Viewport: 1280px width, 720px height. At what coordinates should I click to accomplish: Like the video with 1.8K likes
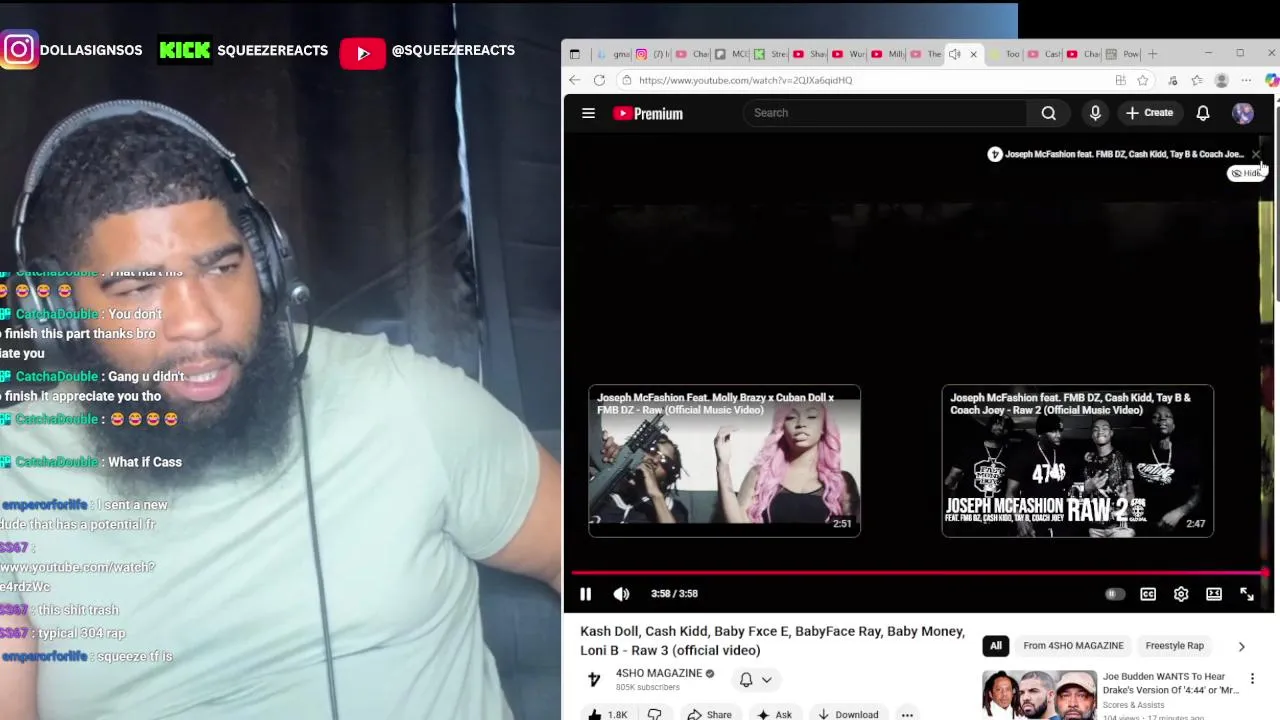point(608,714)
